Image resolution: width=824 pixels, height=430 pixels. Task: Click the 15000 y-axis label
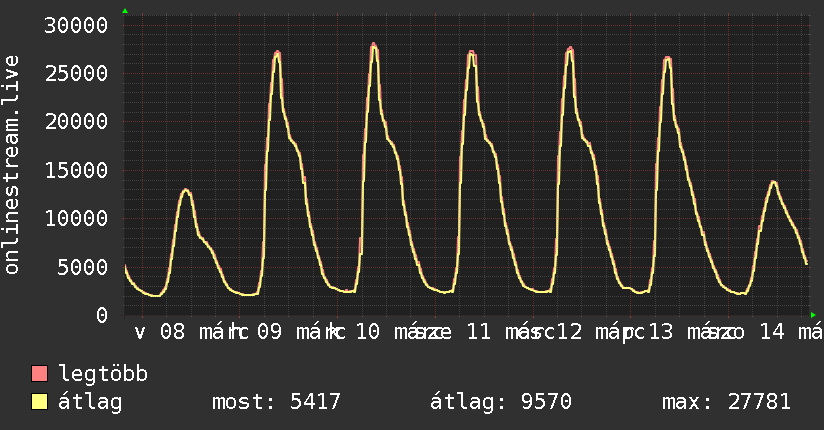[76, 170]
